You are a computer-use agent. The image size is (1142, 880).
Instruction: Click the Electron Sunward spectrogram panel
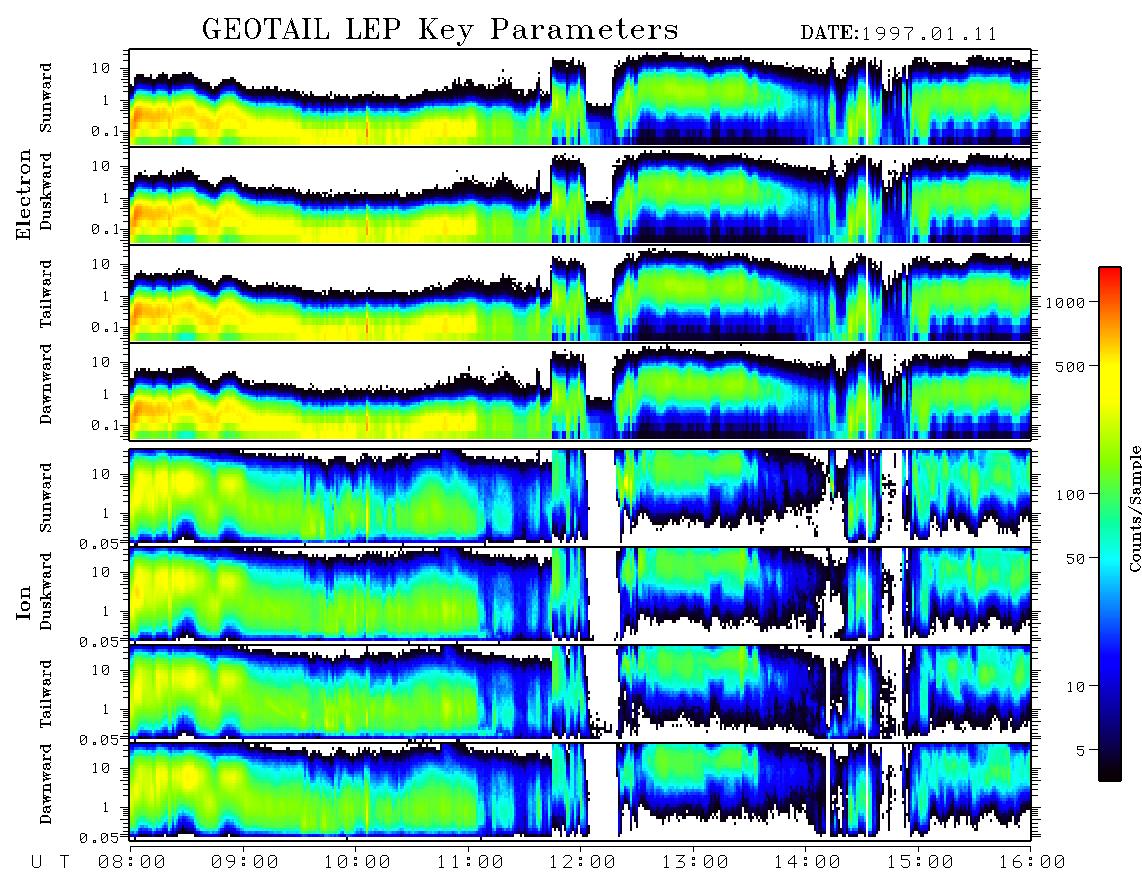point(580,97)
